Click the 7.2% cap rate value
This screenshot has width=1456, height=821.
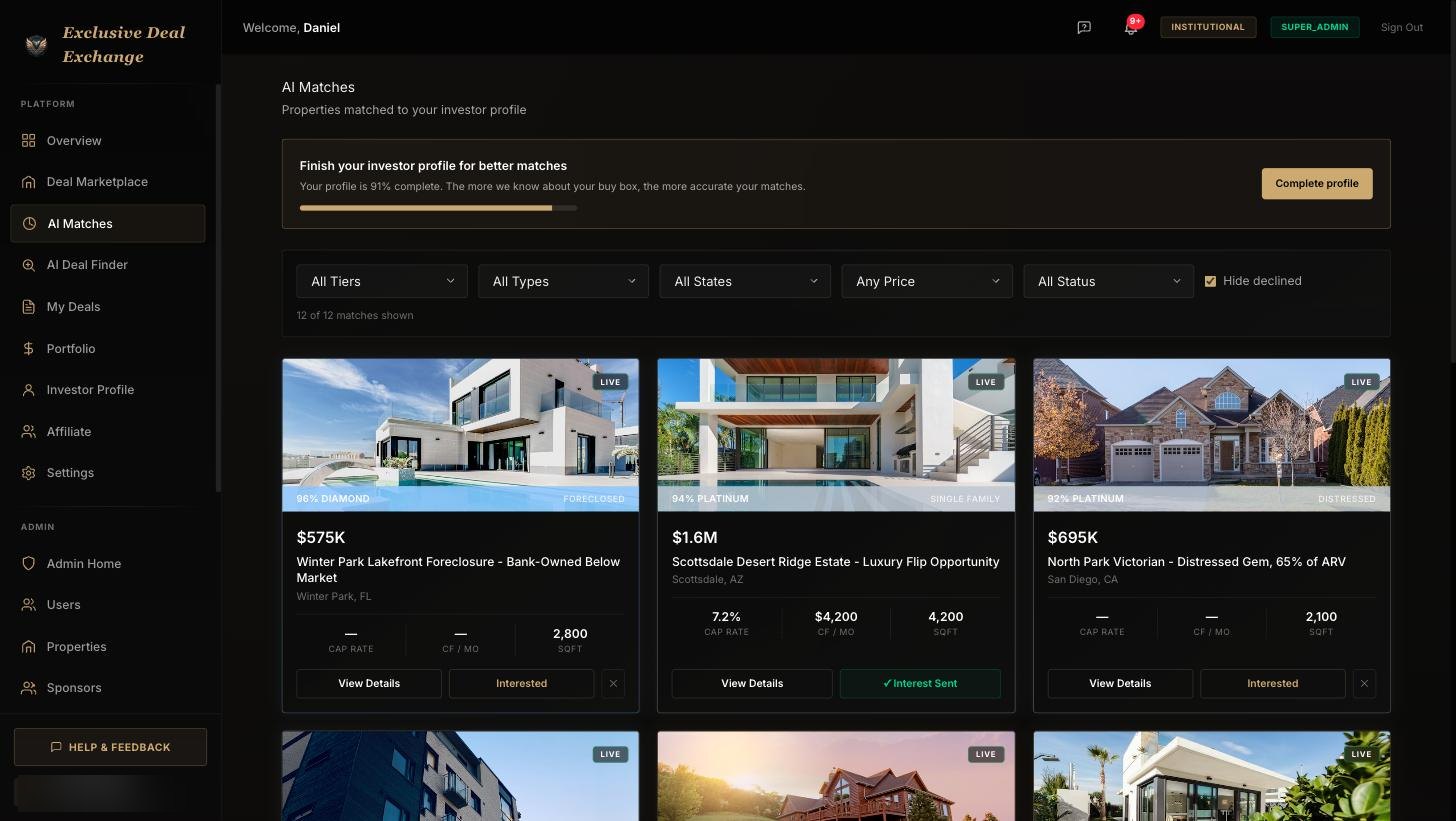pyautogui.click(x=726, y=617)
